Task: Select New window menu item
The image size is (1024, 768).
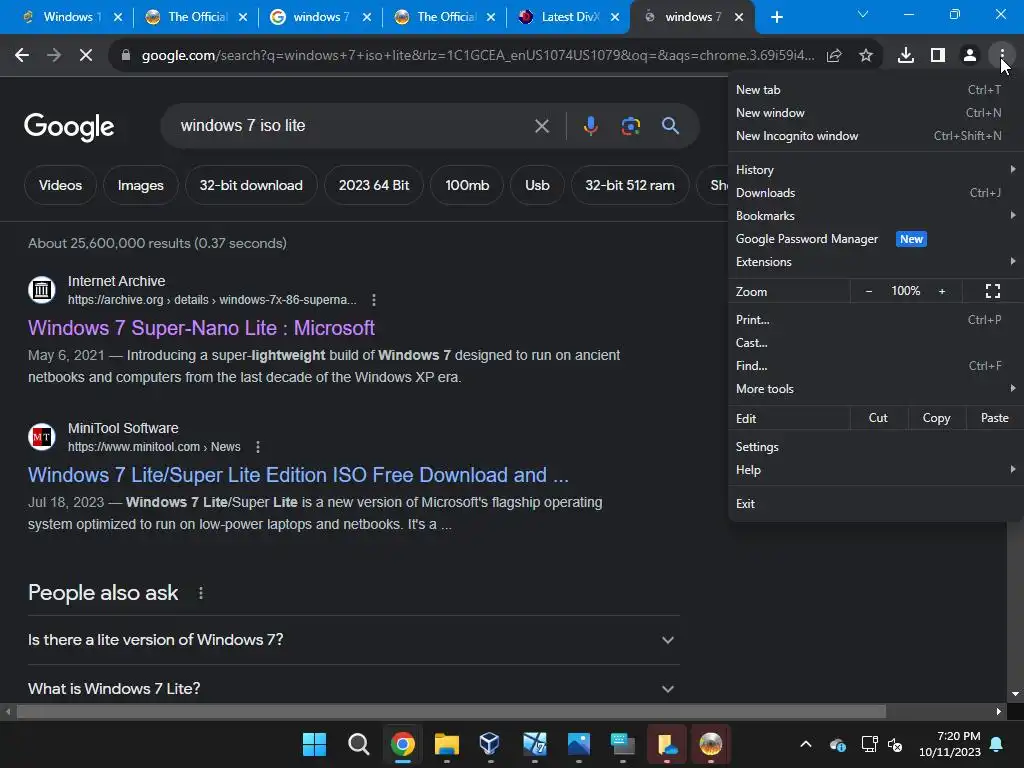Action: (875, 113)
